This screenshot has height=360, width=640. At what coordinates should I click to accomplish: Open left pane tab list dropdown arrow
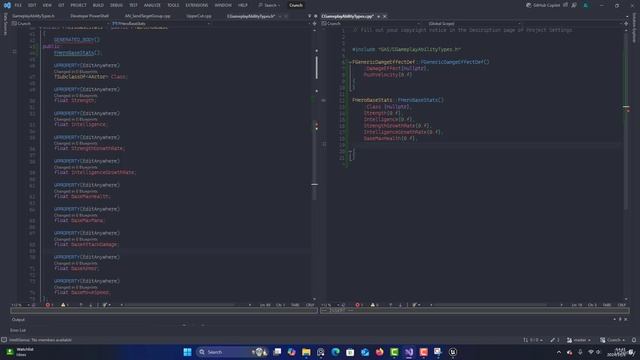click(x=309, y=16)
